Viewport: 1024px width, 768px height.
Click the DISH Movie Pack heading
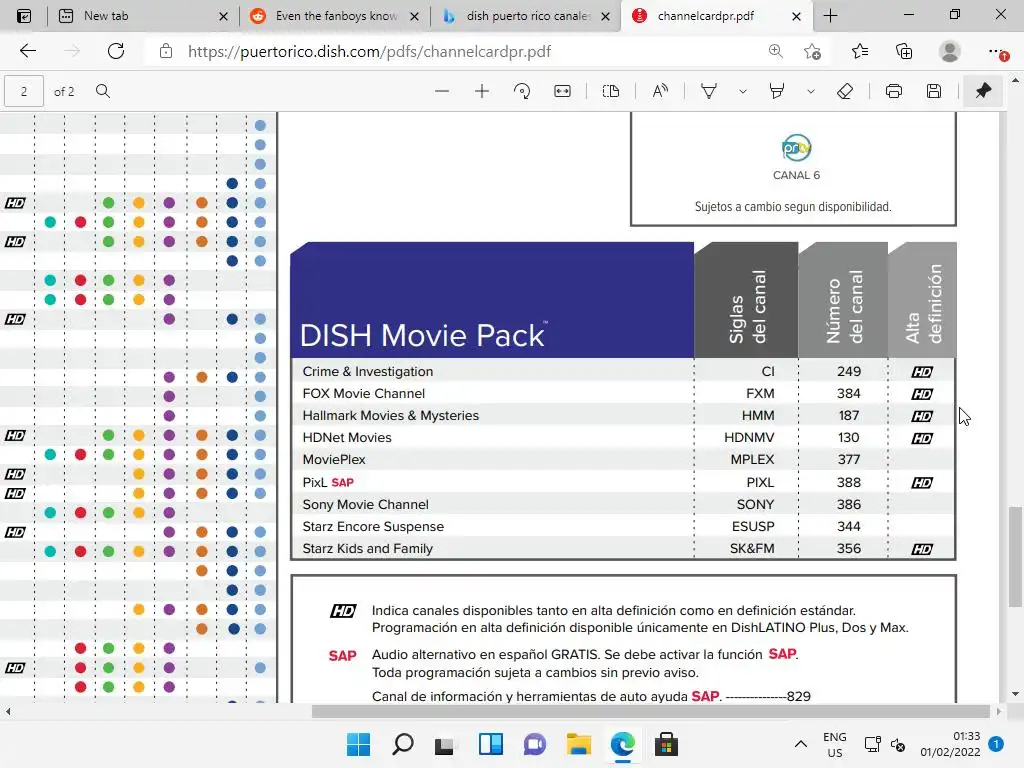[x=423, y=335]
